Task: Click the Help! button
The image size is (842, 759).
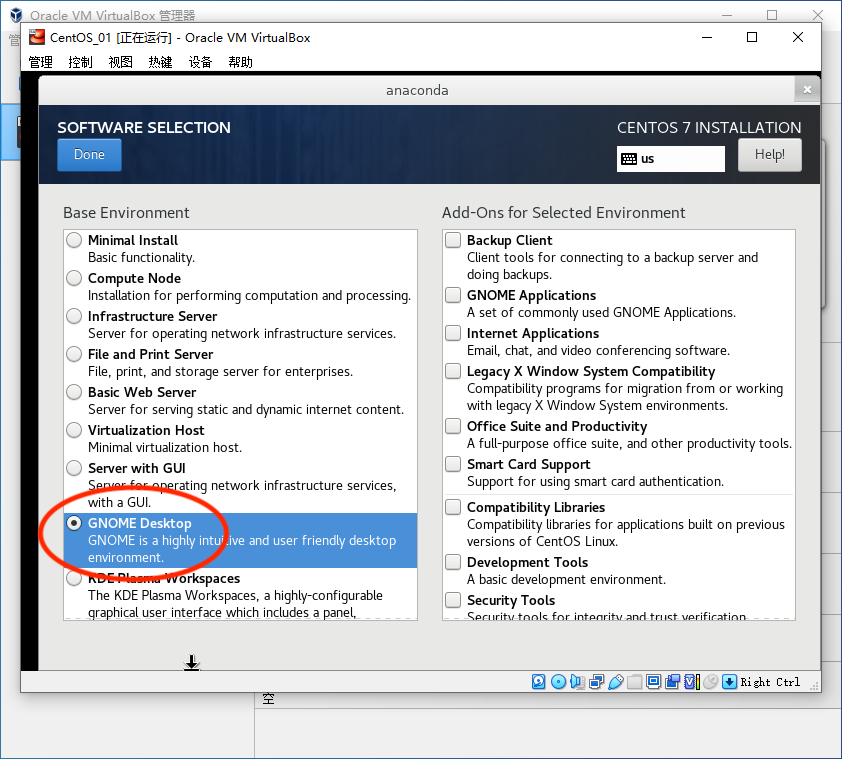Action: click(x=770, y=155)
